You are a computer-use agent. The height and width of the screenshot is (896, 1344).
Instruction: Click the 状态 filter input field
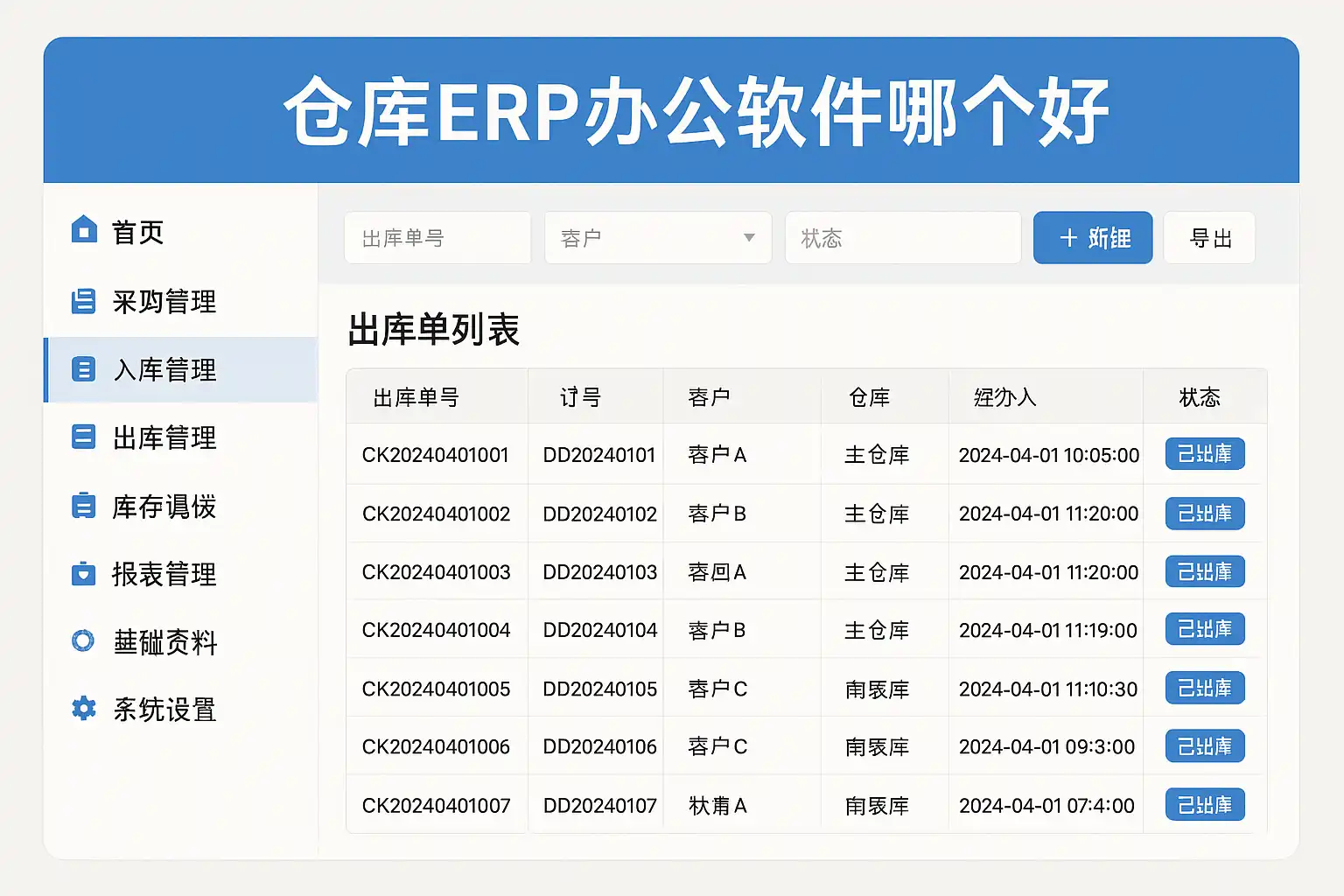(x=903, y=238)
